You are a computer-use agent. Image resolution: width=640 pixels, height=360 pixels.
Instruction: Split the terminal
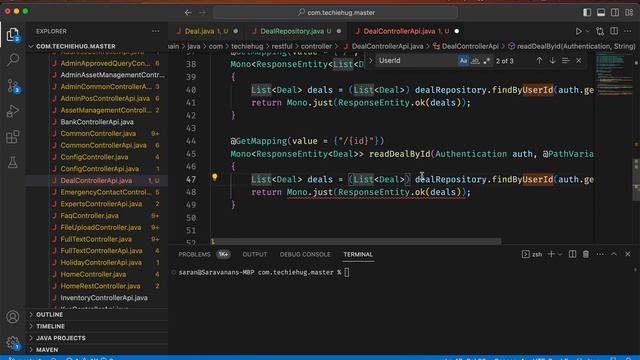(x=572, y=254)
